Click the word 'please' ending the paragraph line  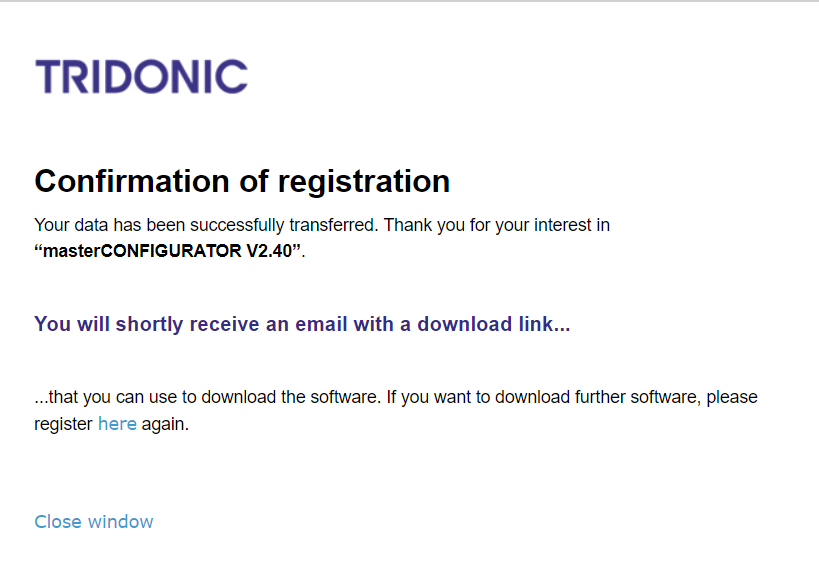tap(732, 398)
